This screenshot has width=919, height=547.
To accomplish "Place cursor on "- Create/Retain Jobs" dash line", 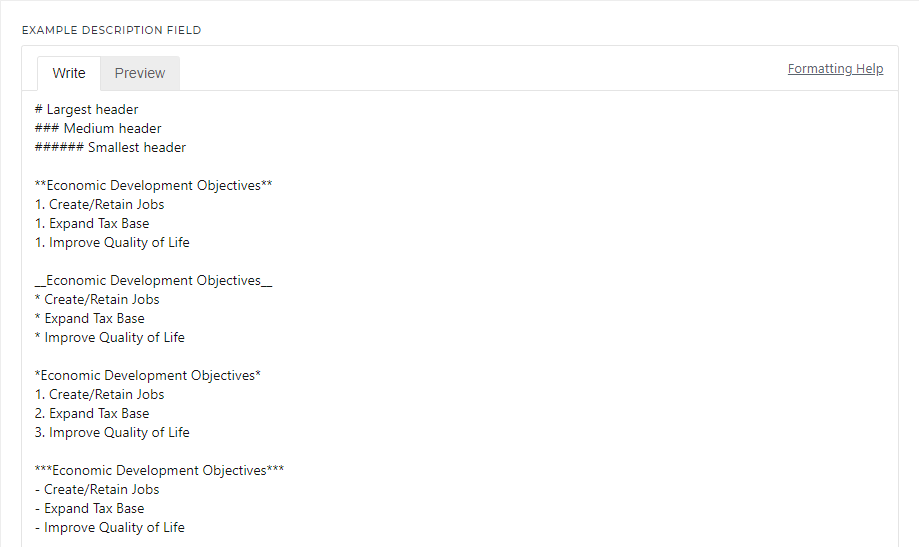I will pyautogui.click(x=97, y=490).
